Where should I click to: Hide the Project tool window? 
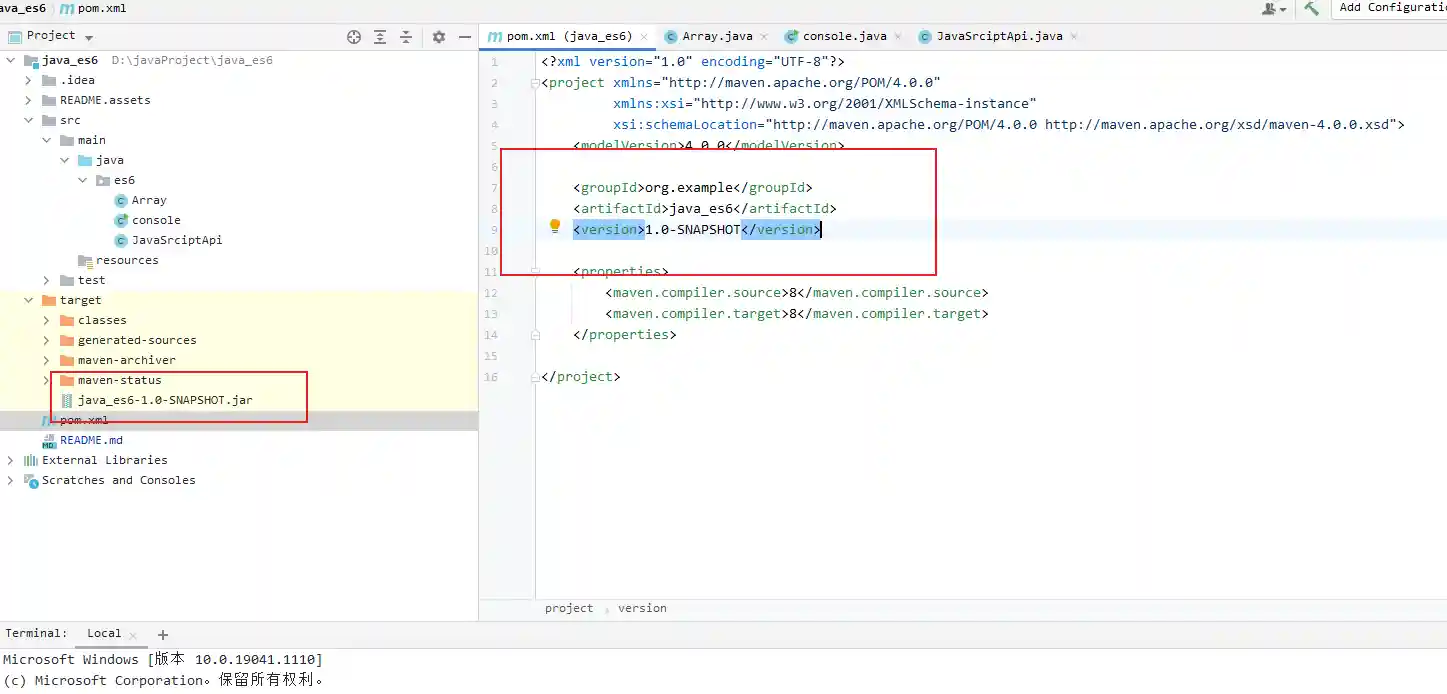[x=464, y=37]
